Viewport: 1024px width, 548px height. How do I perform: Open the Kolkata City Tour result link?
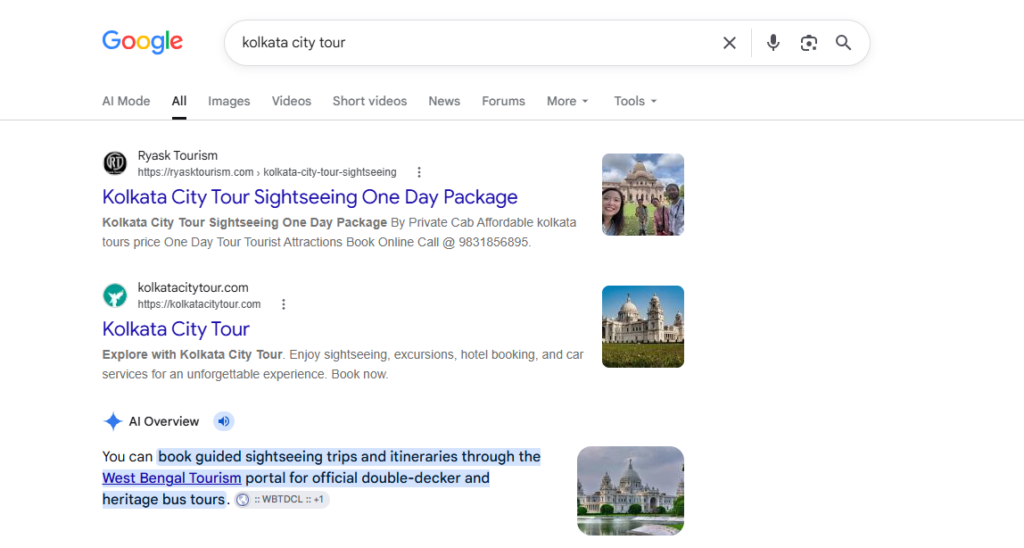tap(176, 329)
